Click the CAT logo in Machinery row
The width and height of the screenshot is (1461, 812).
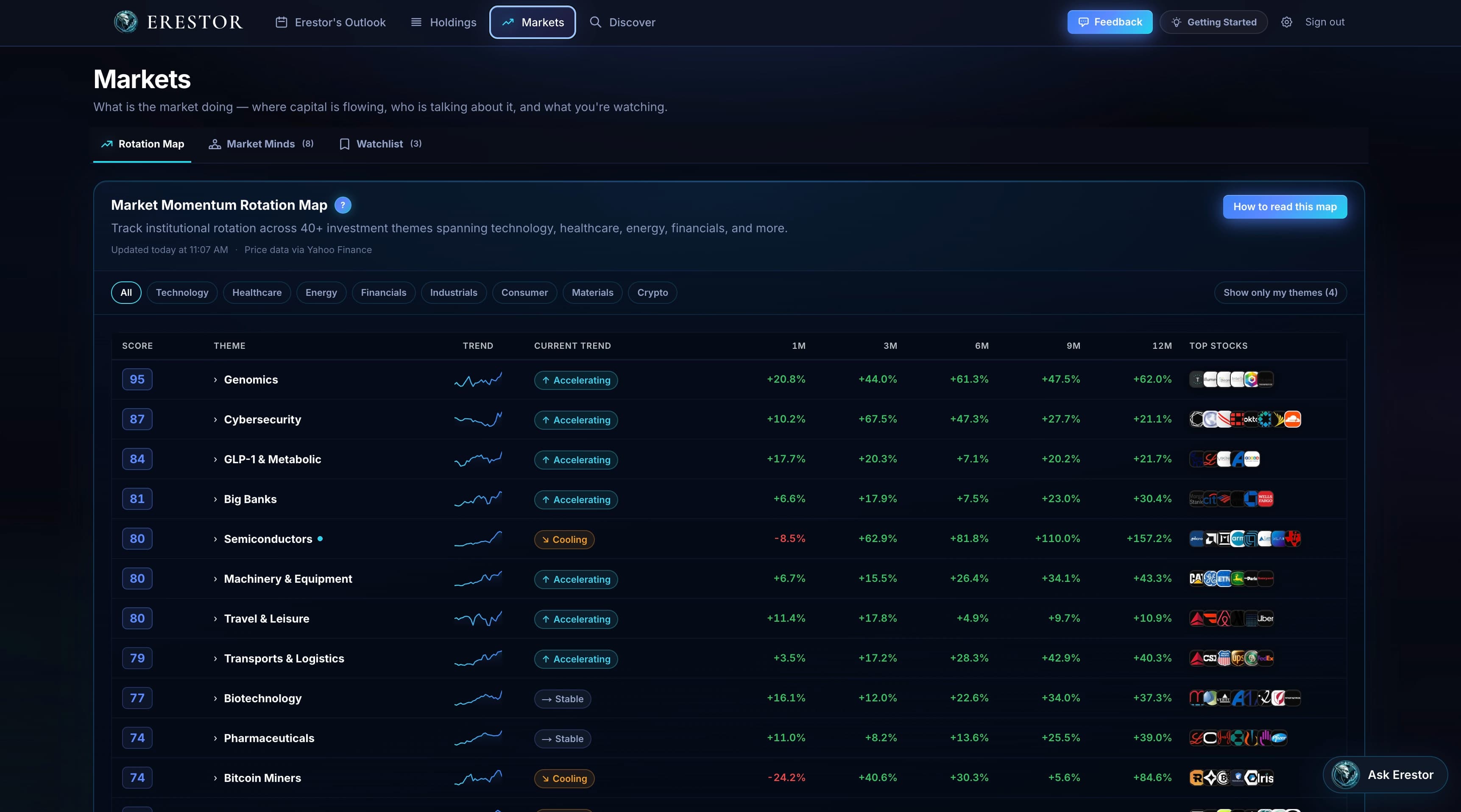pos(1197,578)
